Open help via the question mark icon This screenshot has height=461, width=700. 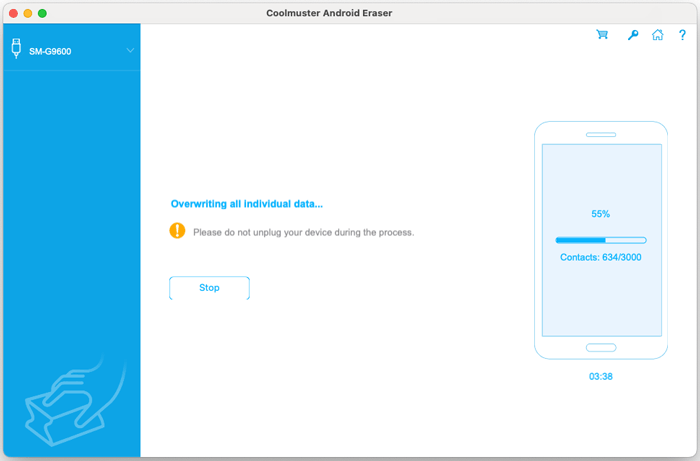tap(682, 35)
